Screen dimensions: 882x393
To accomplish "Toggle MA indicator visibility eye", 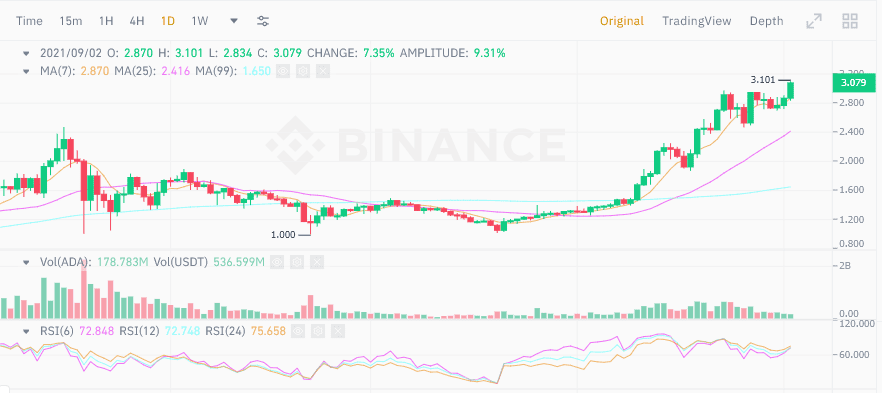I will pyautogui.click(x=283, y=71).
